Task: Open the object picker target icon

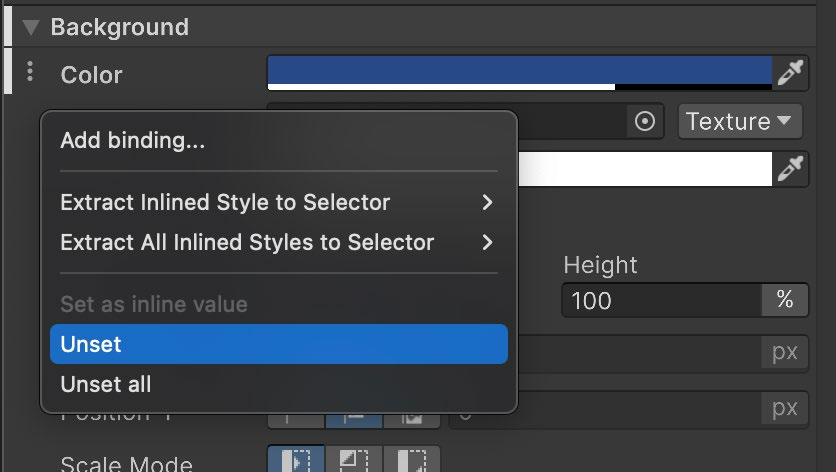Action: 645,122
